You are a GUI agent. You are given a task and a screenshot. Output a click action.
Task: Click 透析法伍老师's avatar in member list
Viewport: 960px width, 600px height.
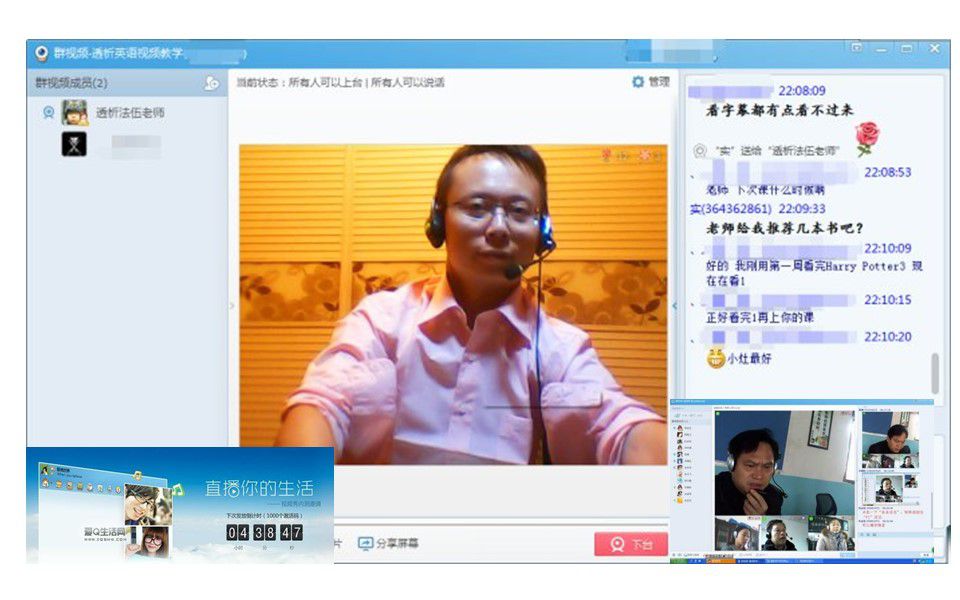point(74,113)
